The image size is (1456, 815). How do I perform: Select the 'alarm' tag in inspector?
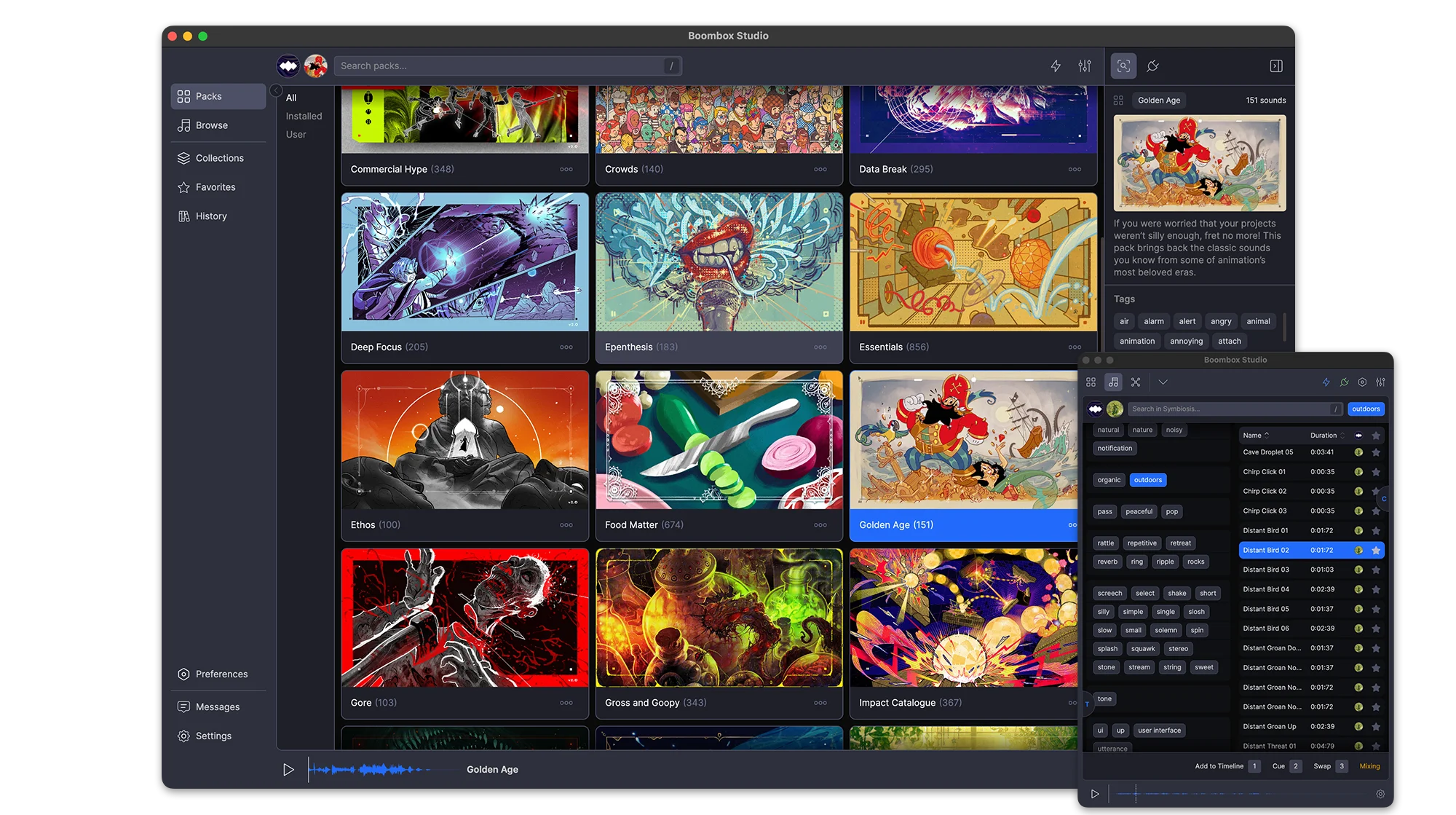click(x=1153, y=321)
